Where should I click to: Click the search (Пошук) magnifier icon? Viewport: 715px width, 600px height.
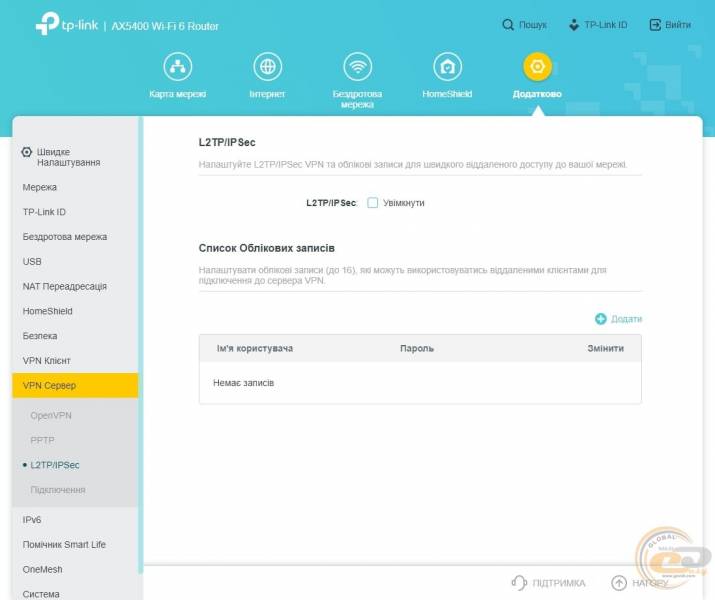509,25
